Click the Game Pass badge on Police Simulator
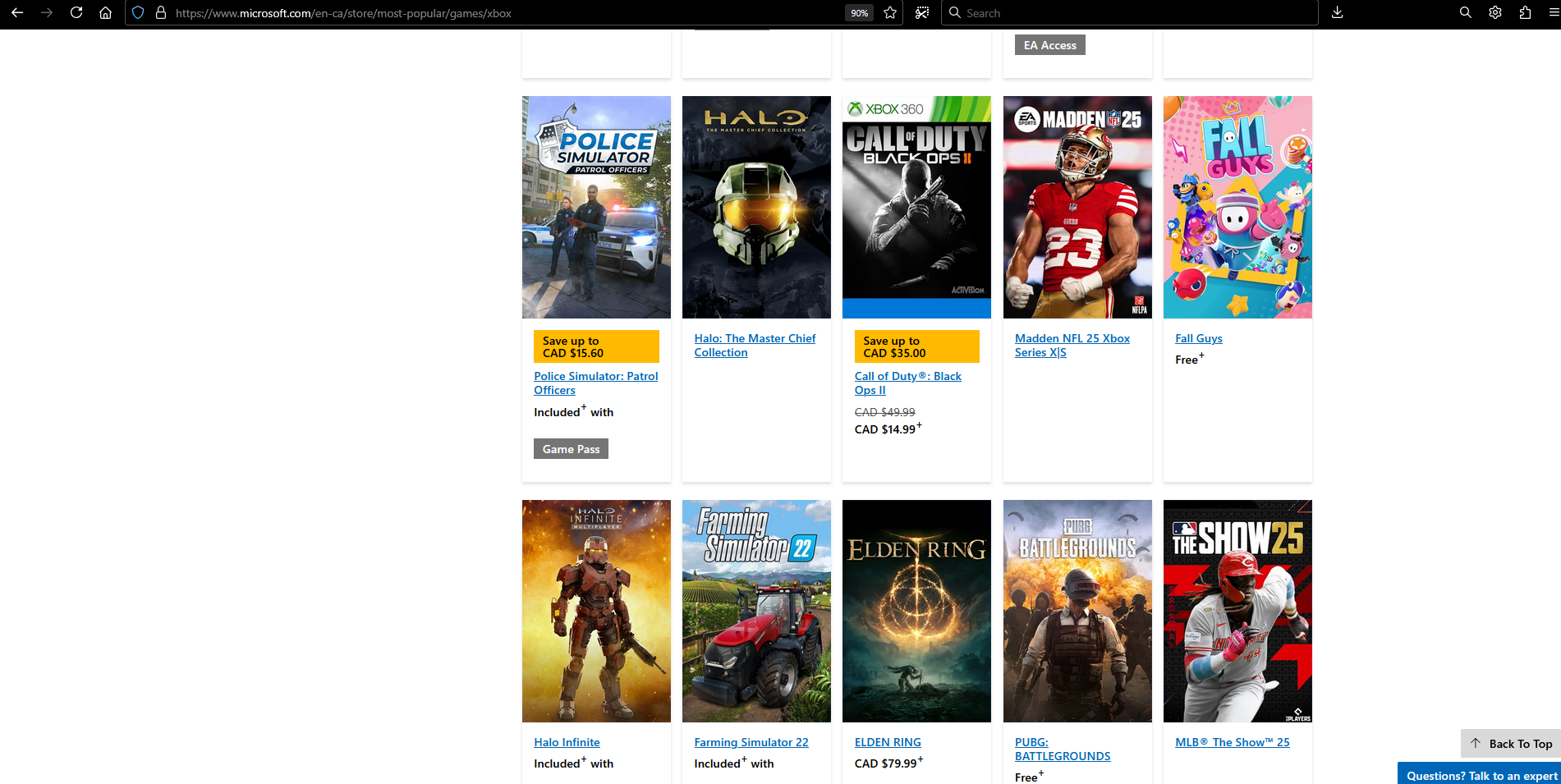Screen dimensions: 1561x784 571,449
